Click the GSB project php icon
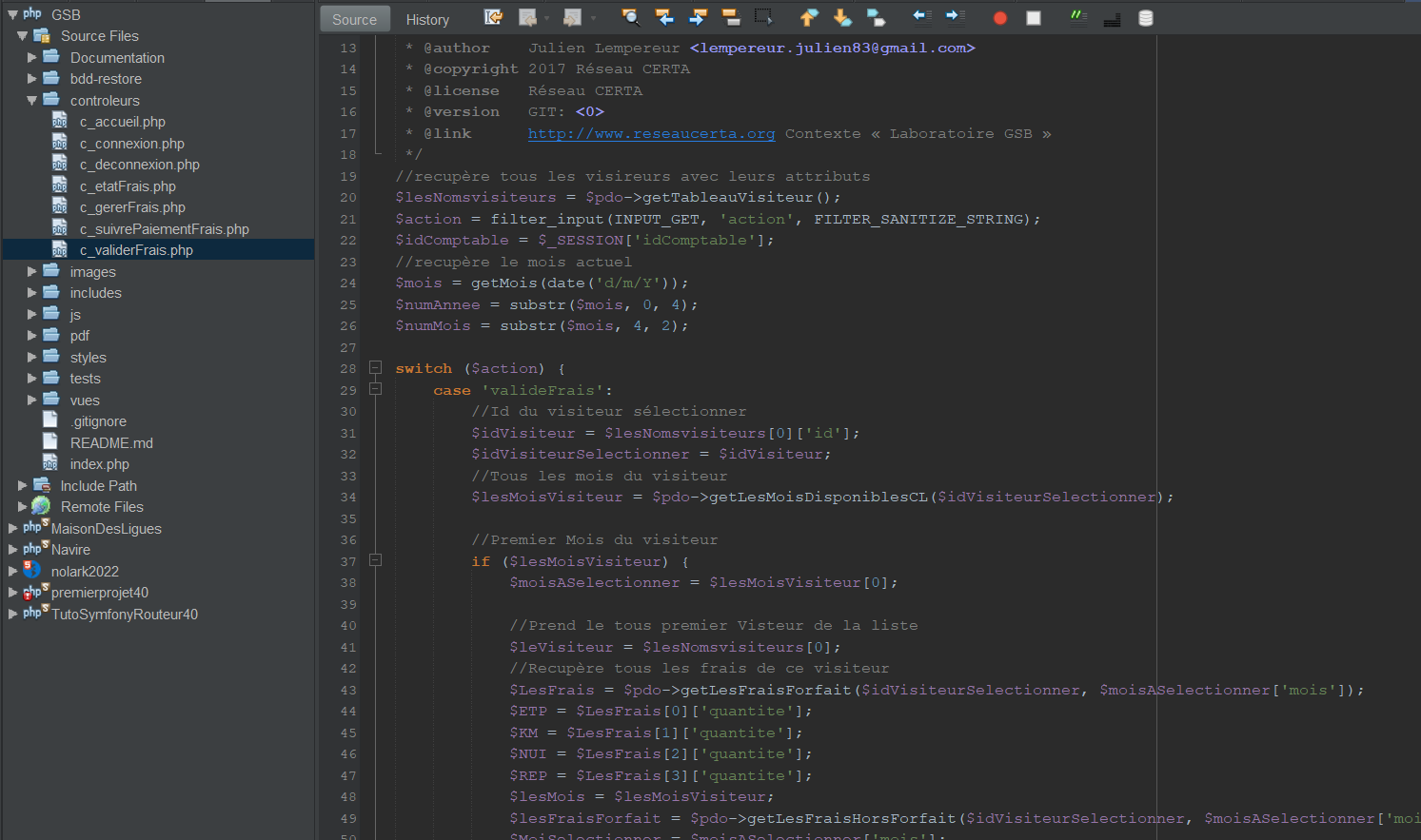Image resolution: width=1421 pixels, height=840 pixels. 32,13
